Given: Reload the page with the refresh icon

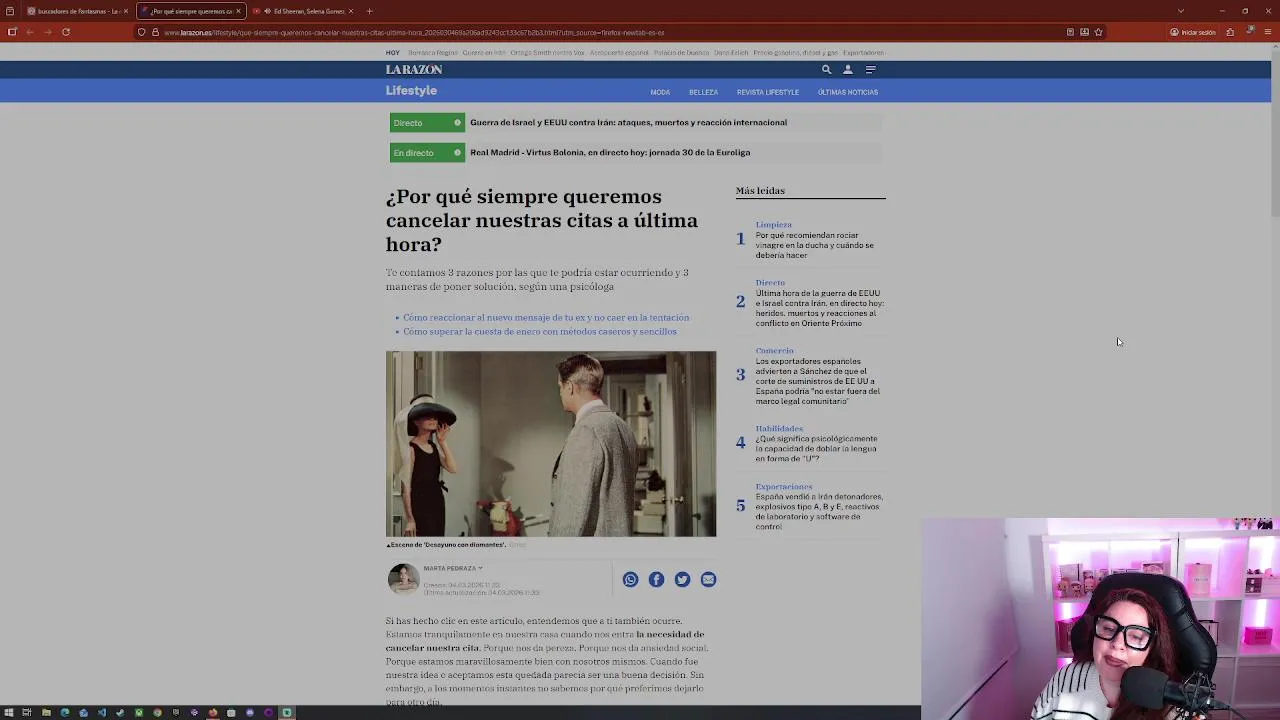Looking at the screenshot, I should click(x=66, y=32).
